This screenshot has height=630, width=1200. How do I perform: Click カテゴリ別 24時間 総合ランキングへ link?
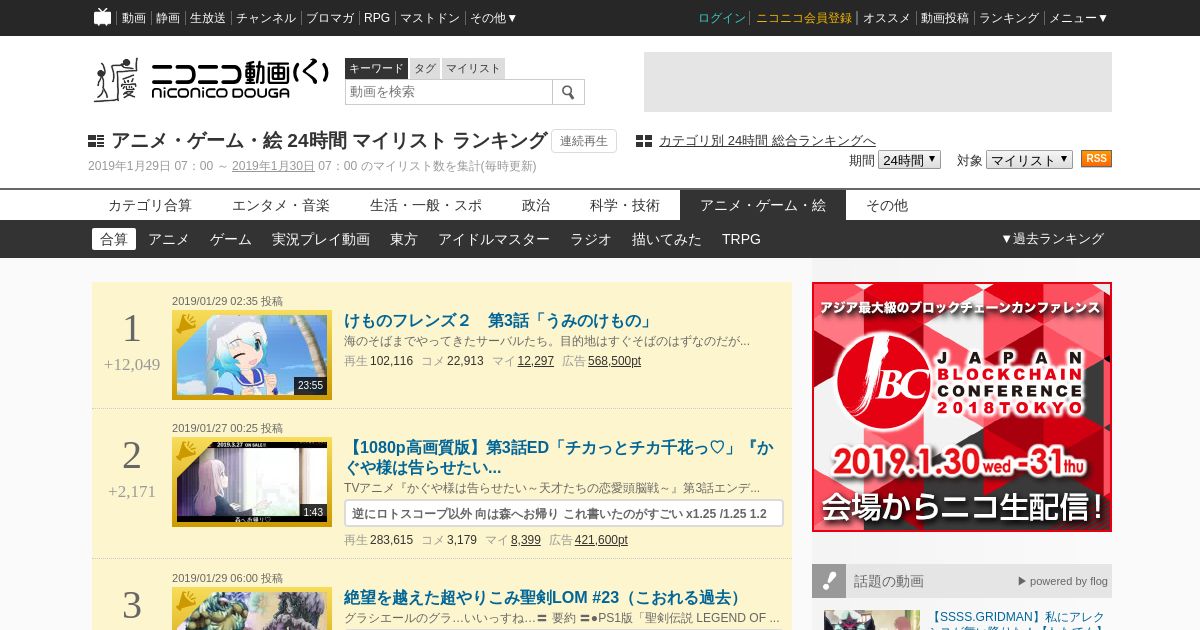pos(767,141)
